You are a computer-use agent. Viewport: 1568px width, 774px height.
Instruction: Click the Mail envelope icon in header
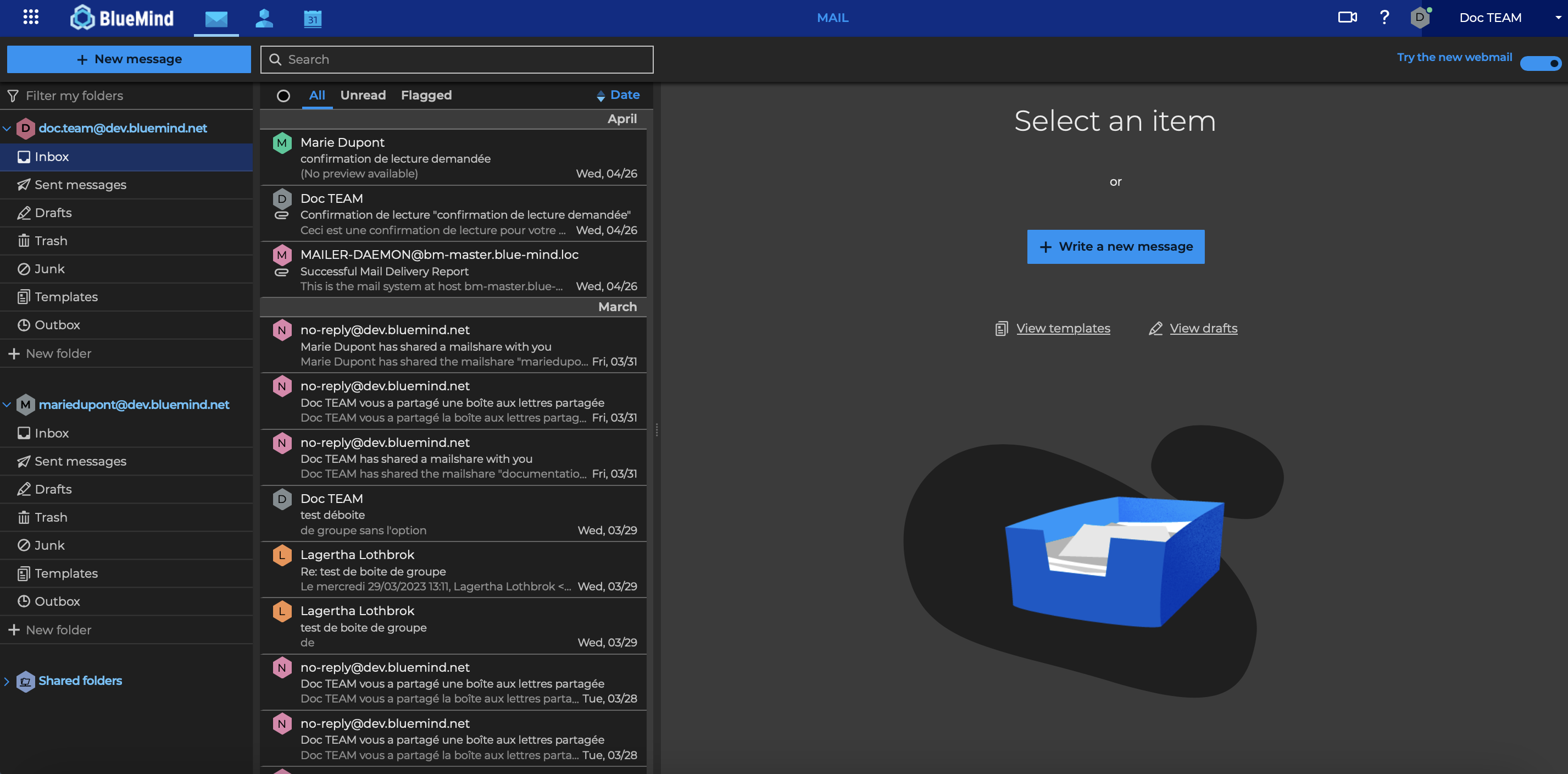[216, 18]
